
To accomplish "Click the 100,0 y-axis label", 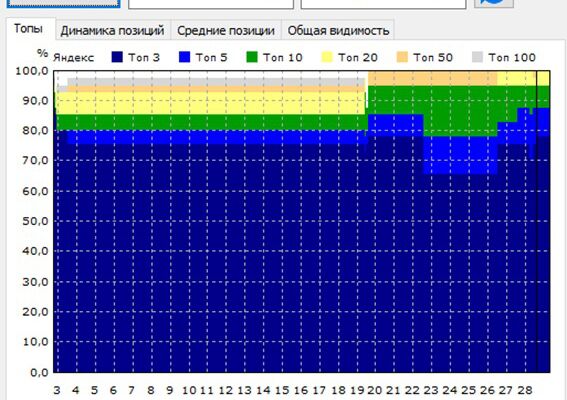I will pos(32,71).
